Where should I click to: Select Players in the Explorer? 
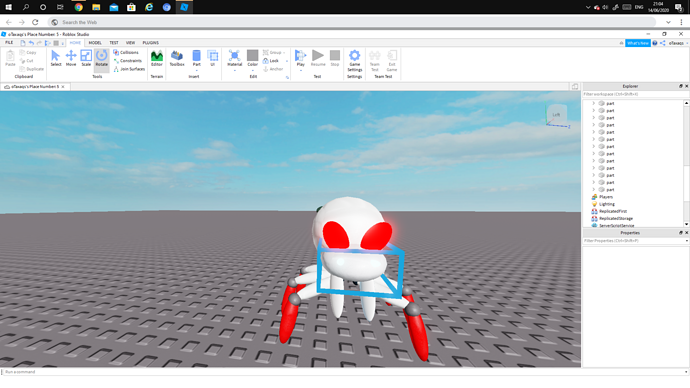606,197
